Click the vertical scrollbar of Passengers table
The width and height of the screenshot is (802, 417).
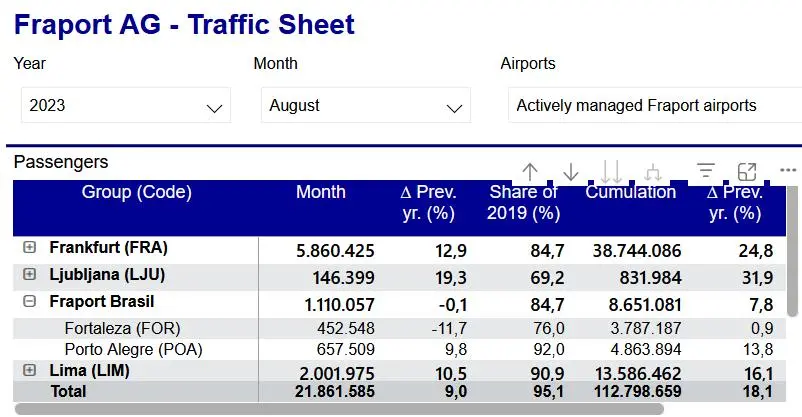tap(794, 251)
